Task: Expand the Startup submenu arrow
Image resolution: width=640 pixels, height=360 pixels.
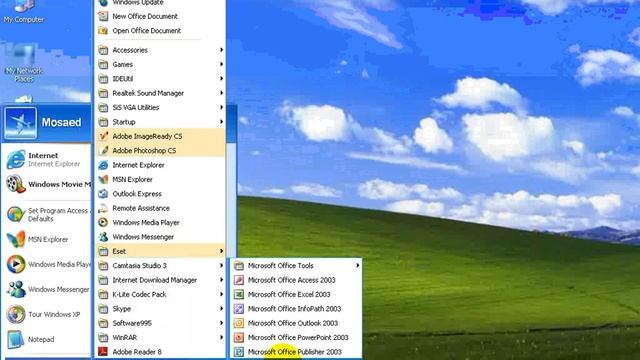Action: (222, 122)
